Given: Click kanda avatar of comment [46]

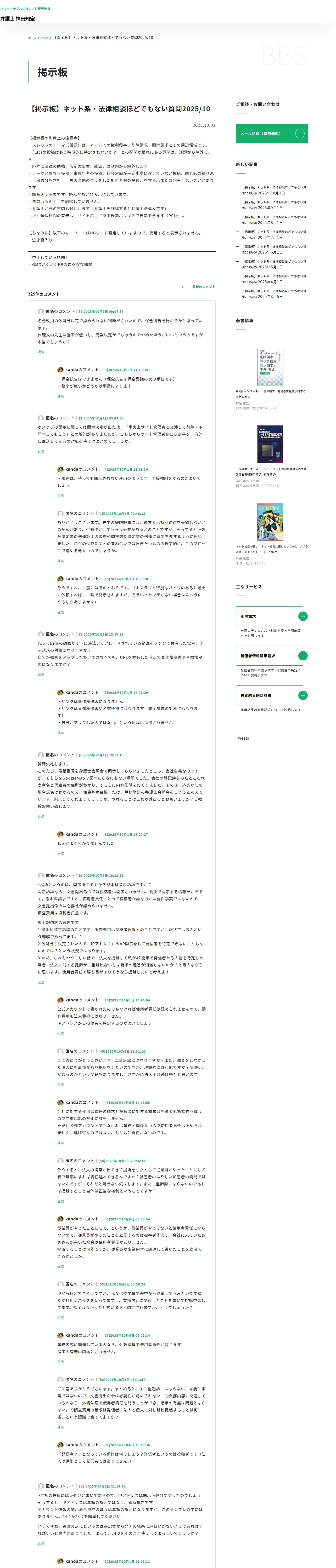Looking at the screenshot, I should (x=60, y=1102).
